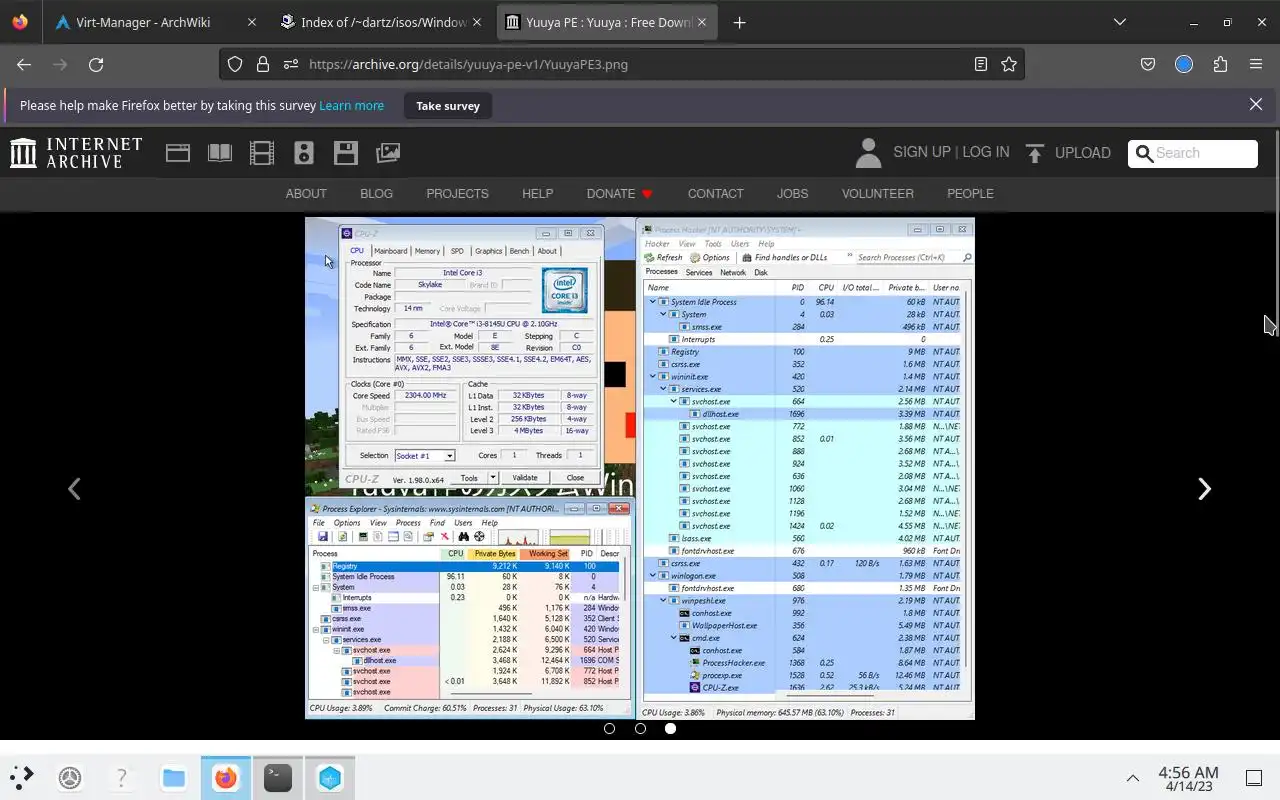Click the Internet Archive logo
1280x800 pixels.
point(77,153)
